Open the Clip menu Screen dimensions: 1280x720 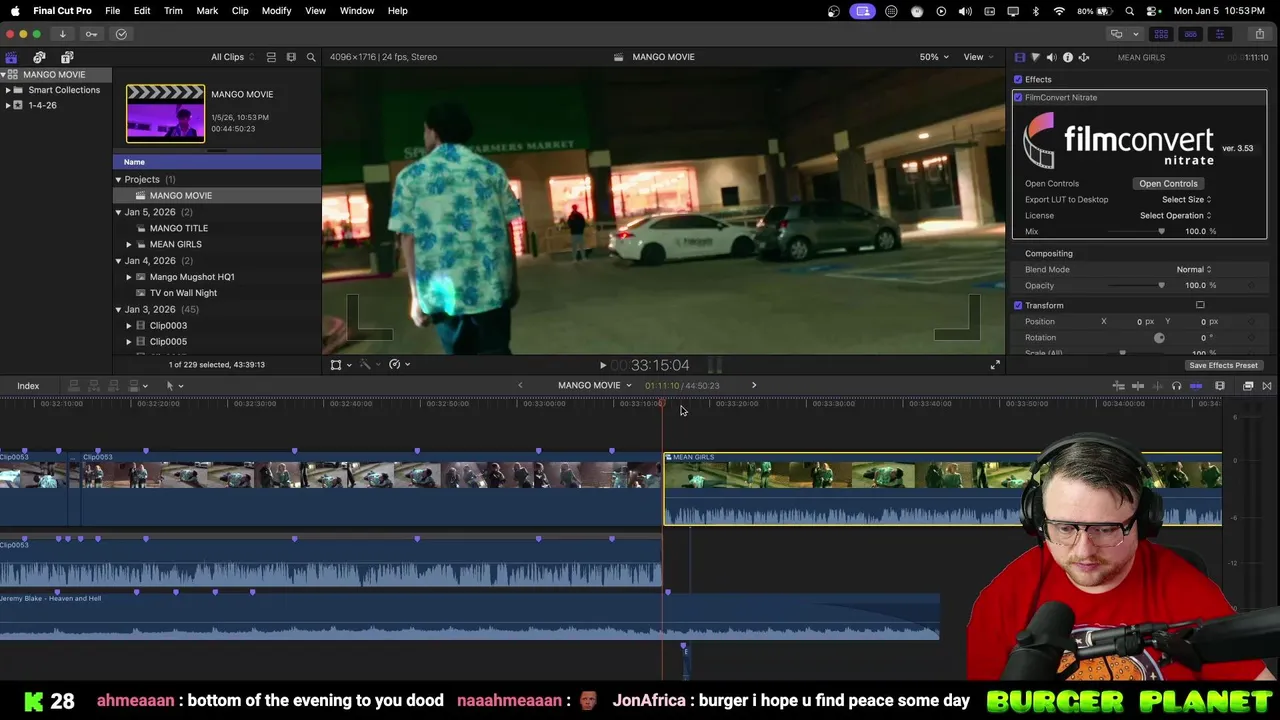240,10
